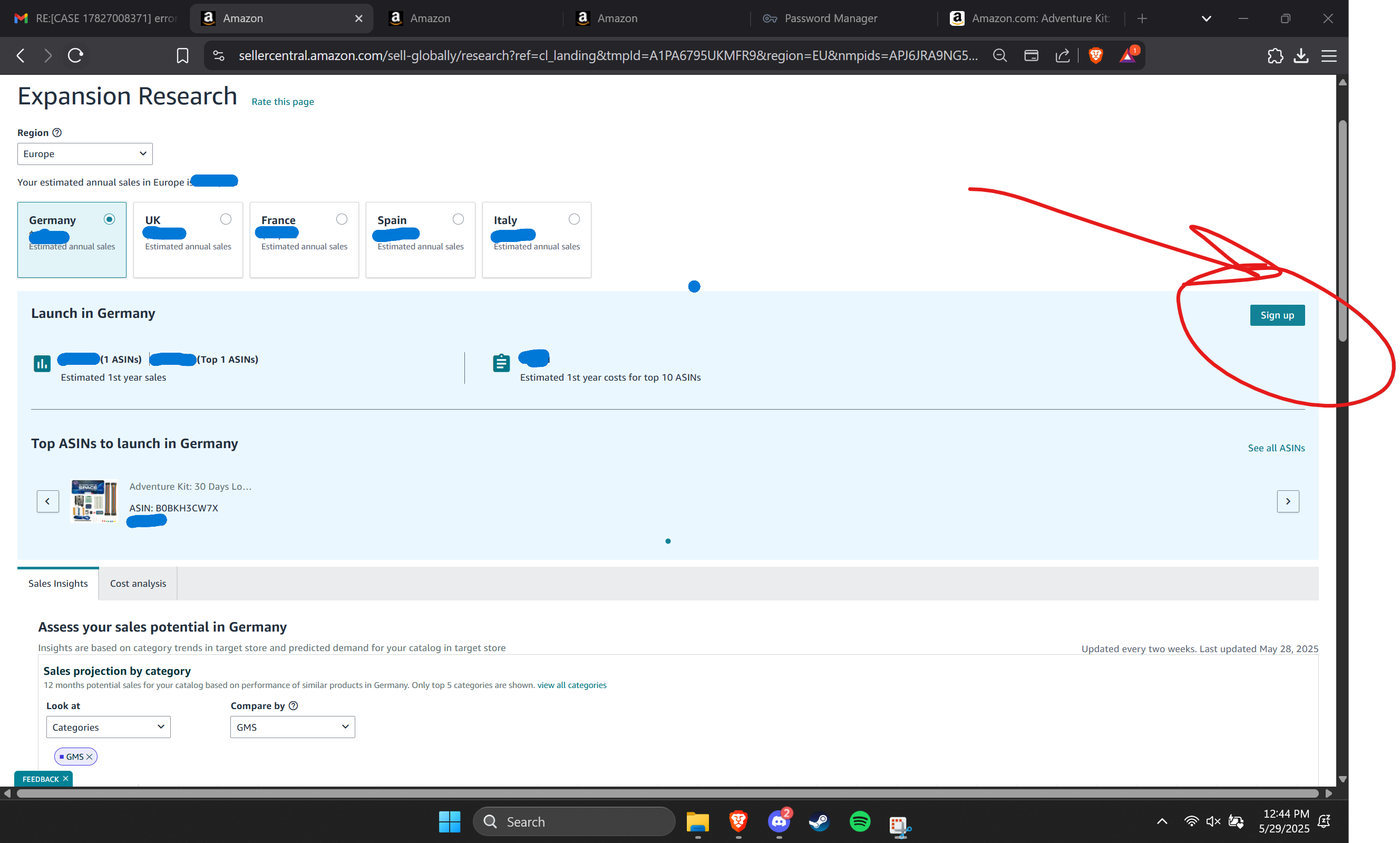
Task: Open the Compare by GMS dropdown
Action: tap(293, 726)
